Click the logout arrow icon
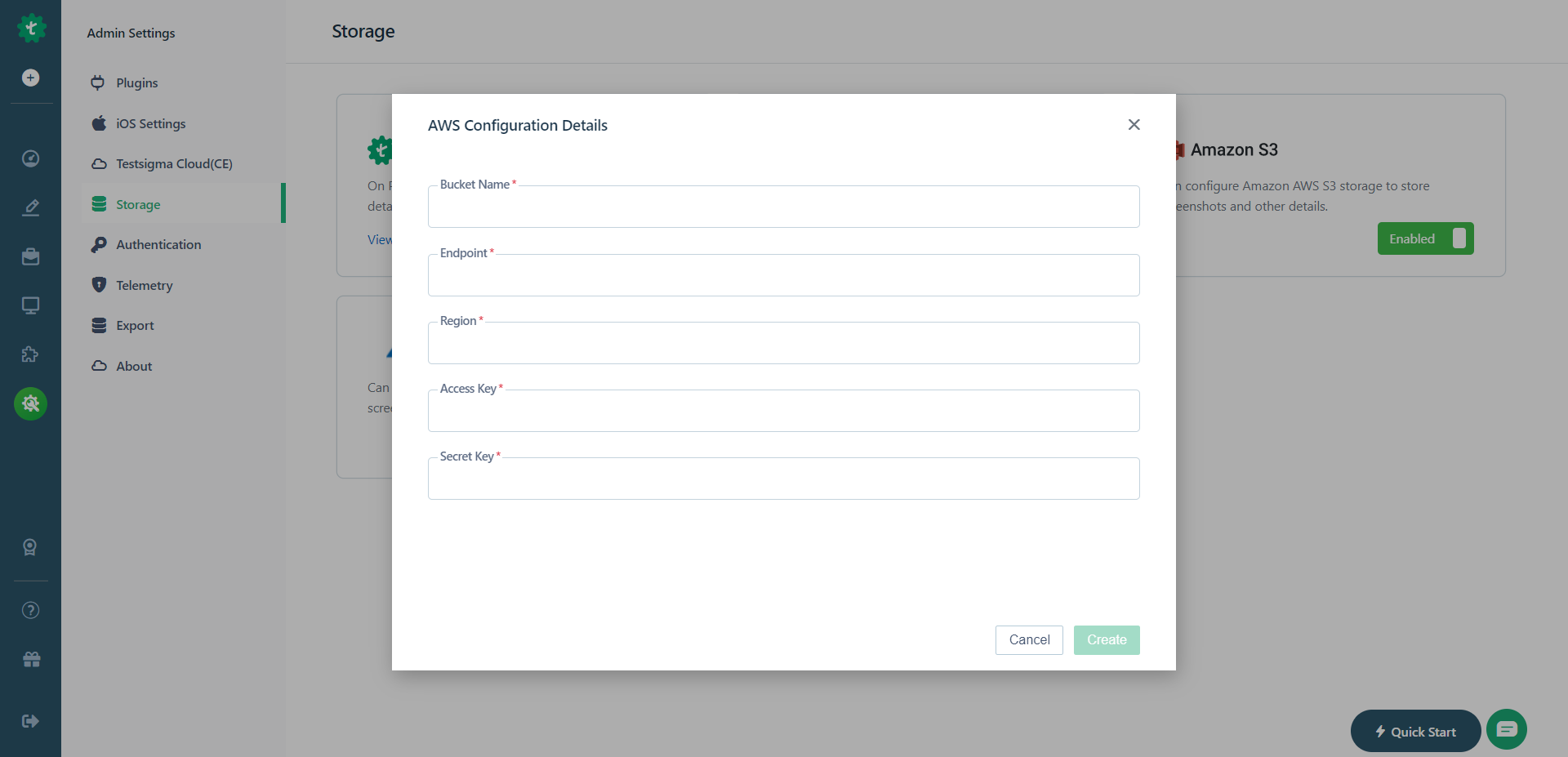Image resolution: width=1568 pixels, height=757 pixels. point(30,721)
